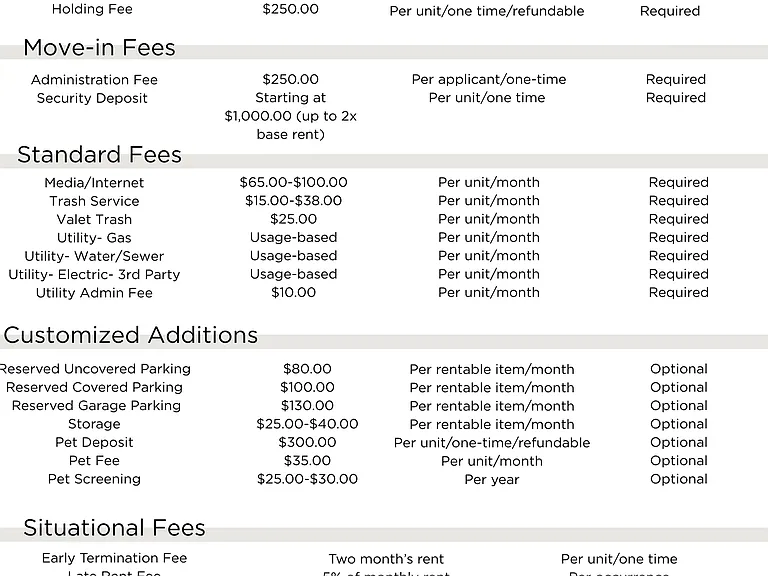This screenshot has width=768, height=576.
Task: Select the Trash Service $15.00-$38.00 amount
Action: [x=293, y=201]
